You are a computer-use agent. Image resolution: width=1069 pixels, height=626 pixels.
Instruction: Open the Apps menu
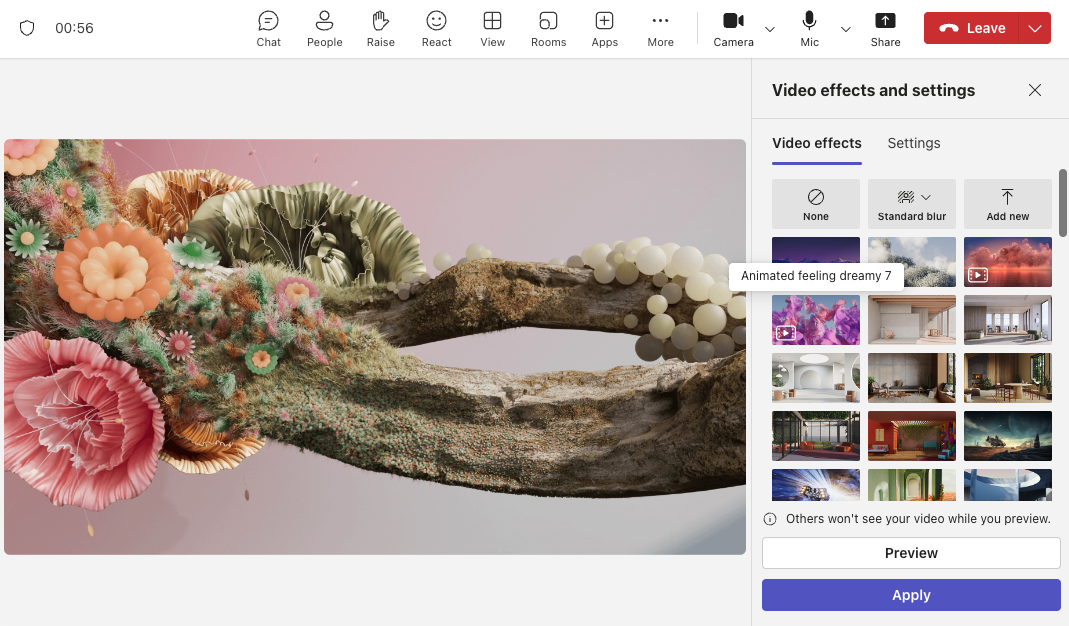[x=604, y=29]
